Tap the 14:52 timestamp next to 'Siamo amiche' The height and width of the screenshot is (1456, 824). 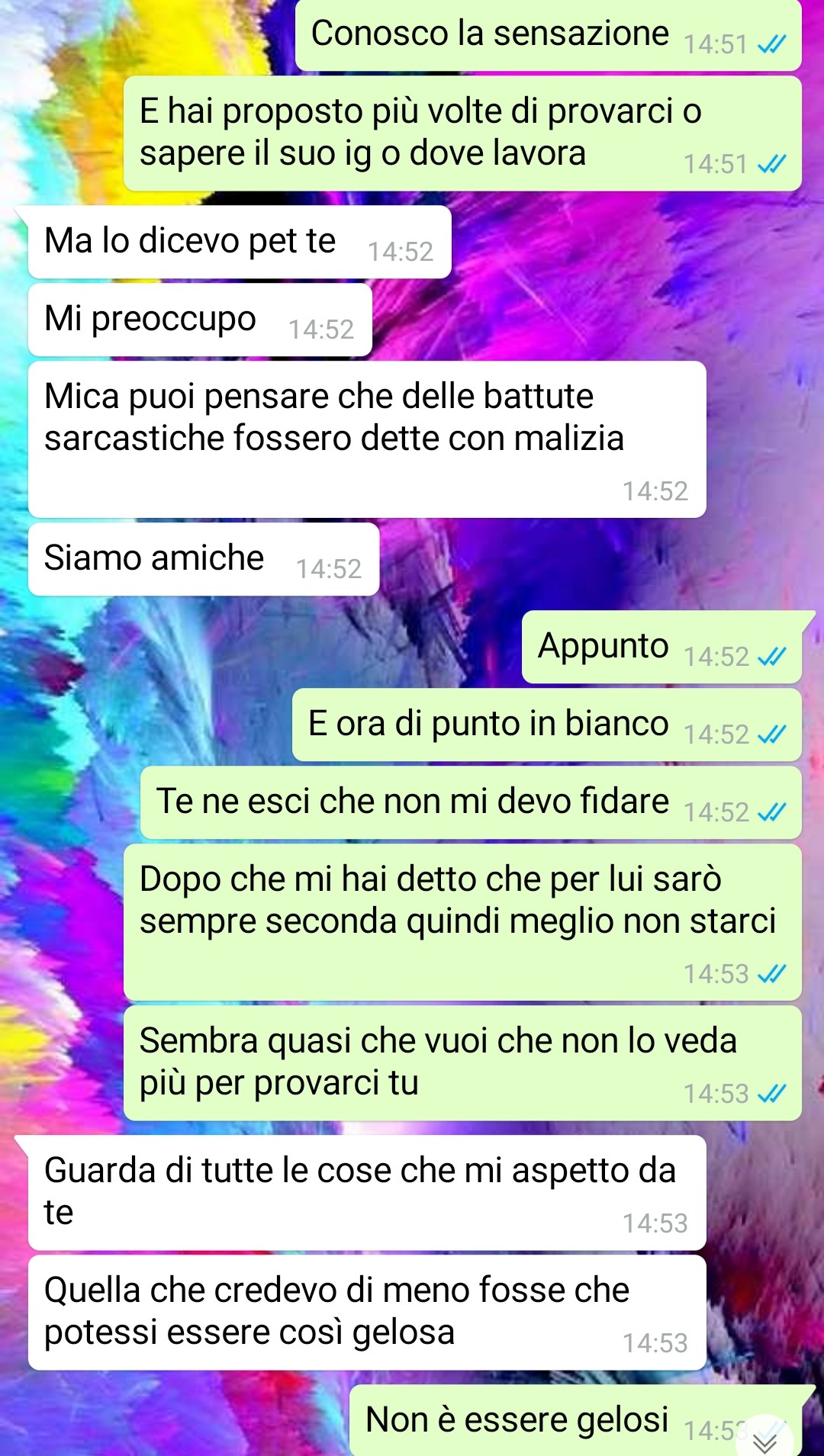click(329, 569)
